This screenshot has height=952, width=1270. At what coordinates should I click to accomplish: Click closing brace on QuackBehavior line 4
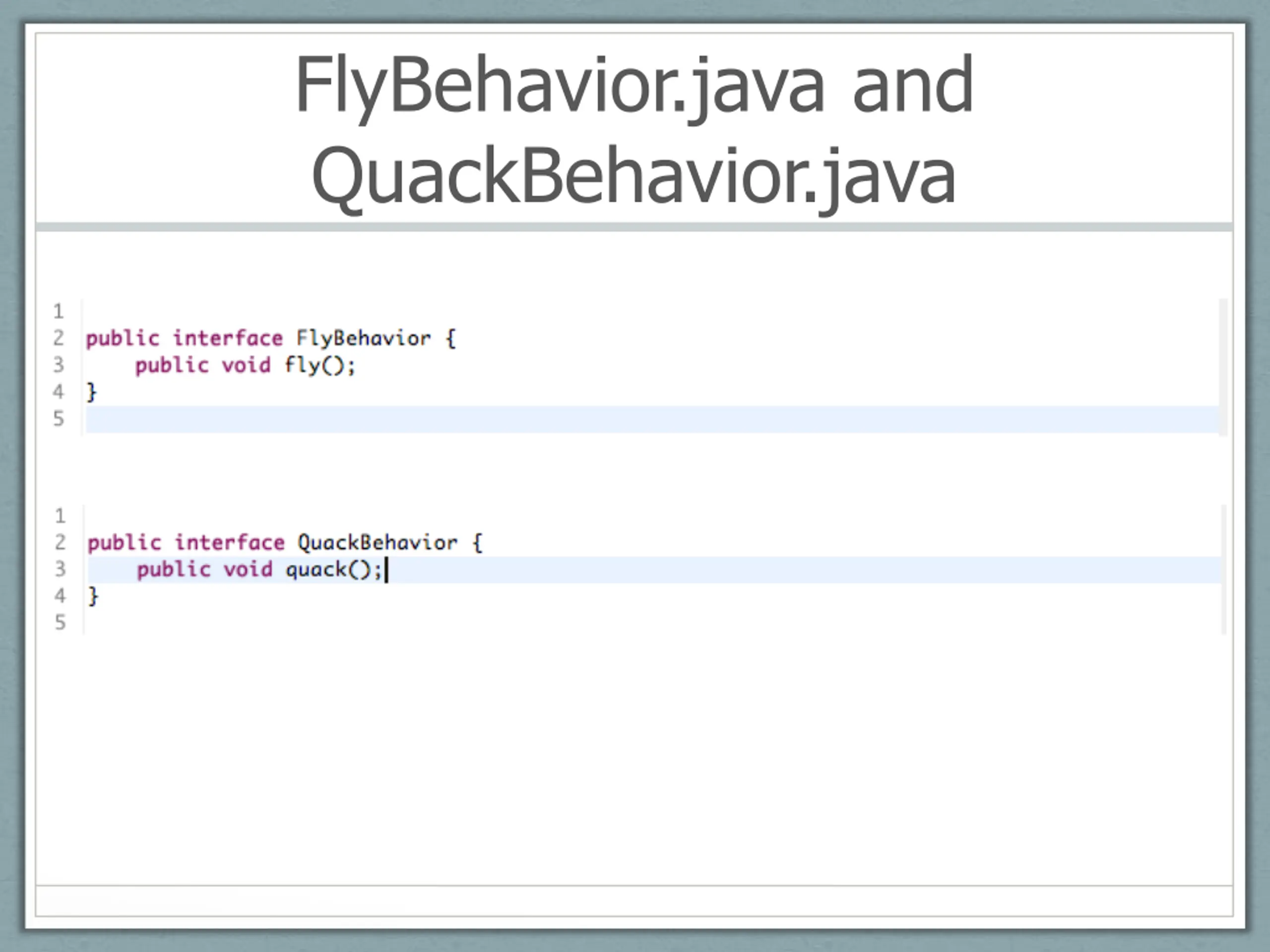click(93, 596)
